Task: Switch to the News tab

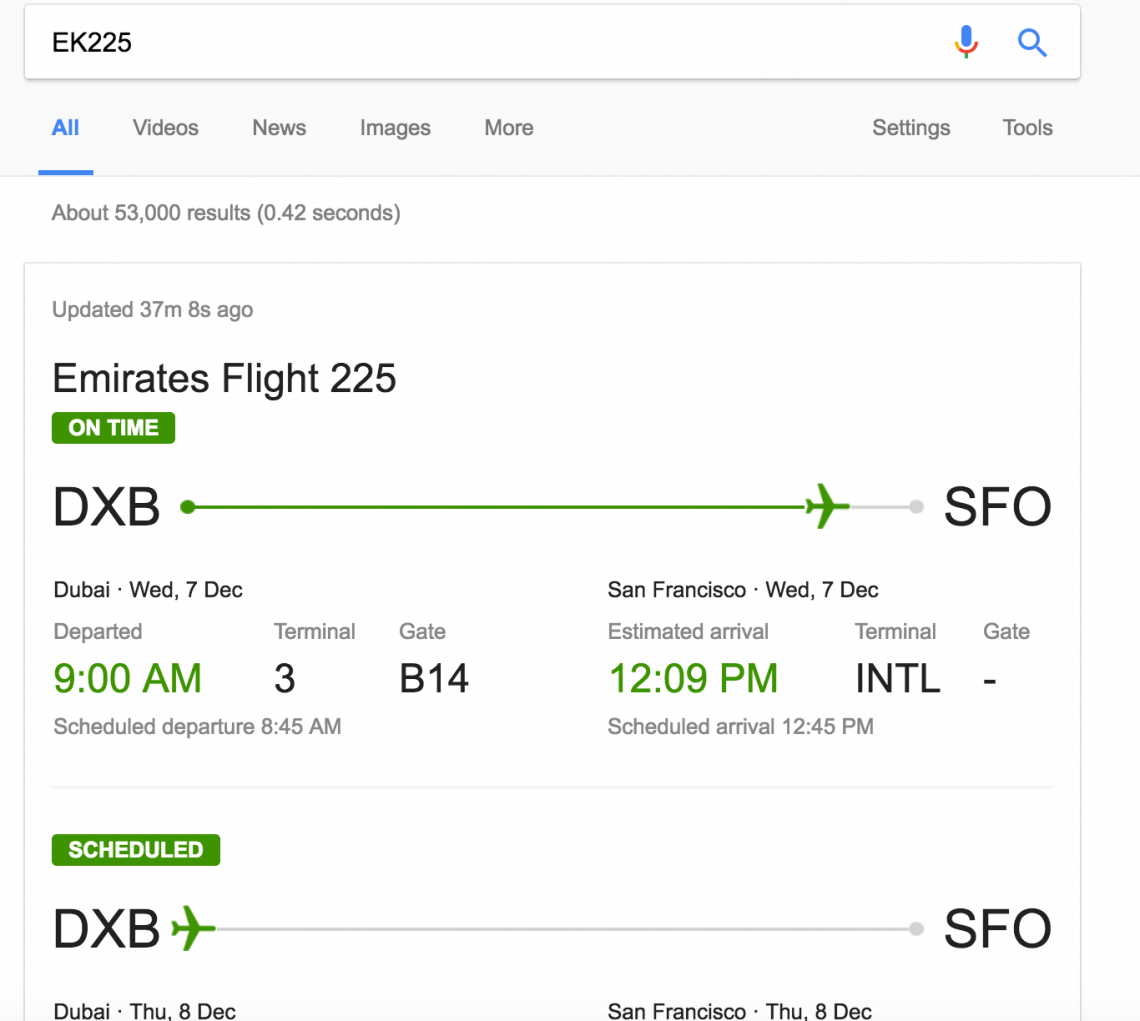Action: tap(278, 128)
